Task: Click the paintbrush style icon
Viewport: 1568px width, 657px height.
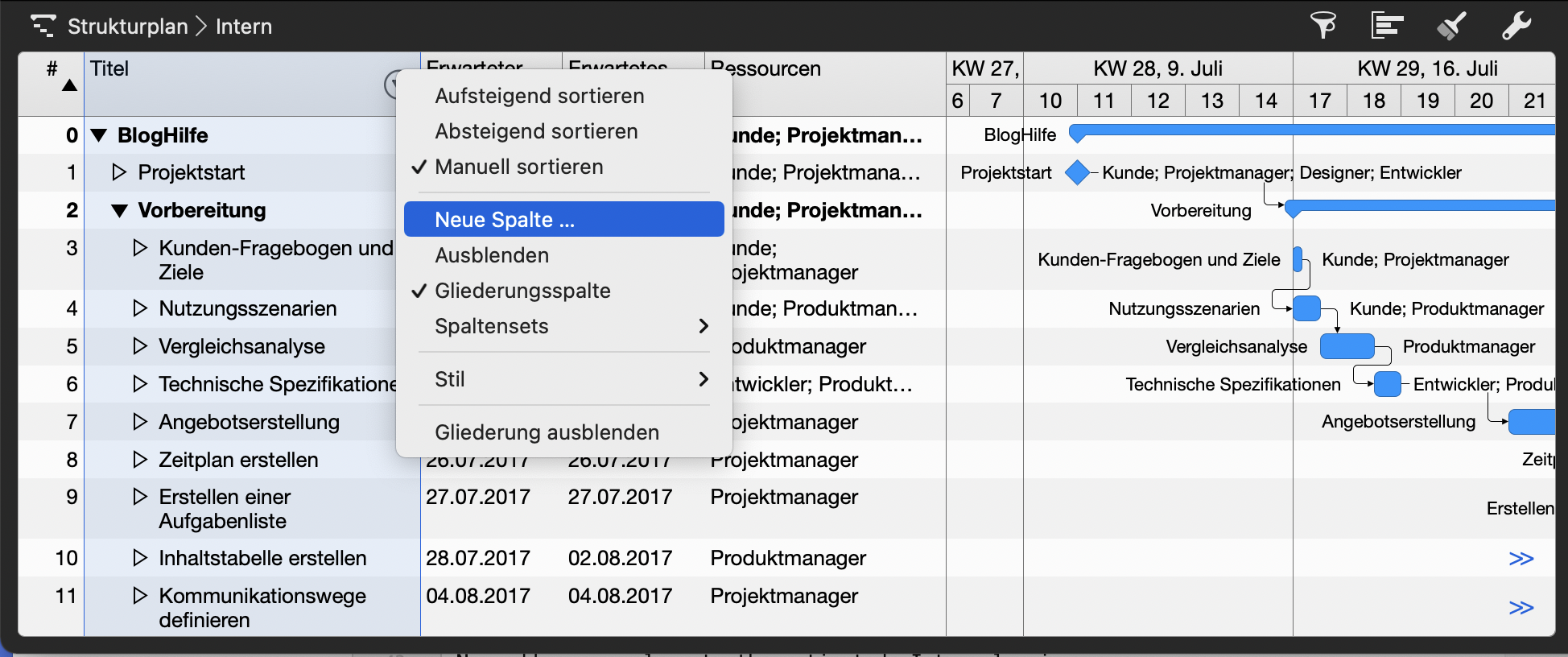Action: (1451, 26)
